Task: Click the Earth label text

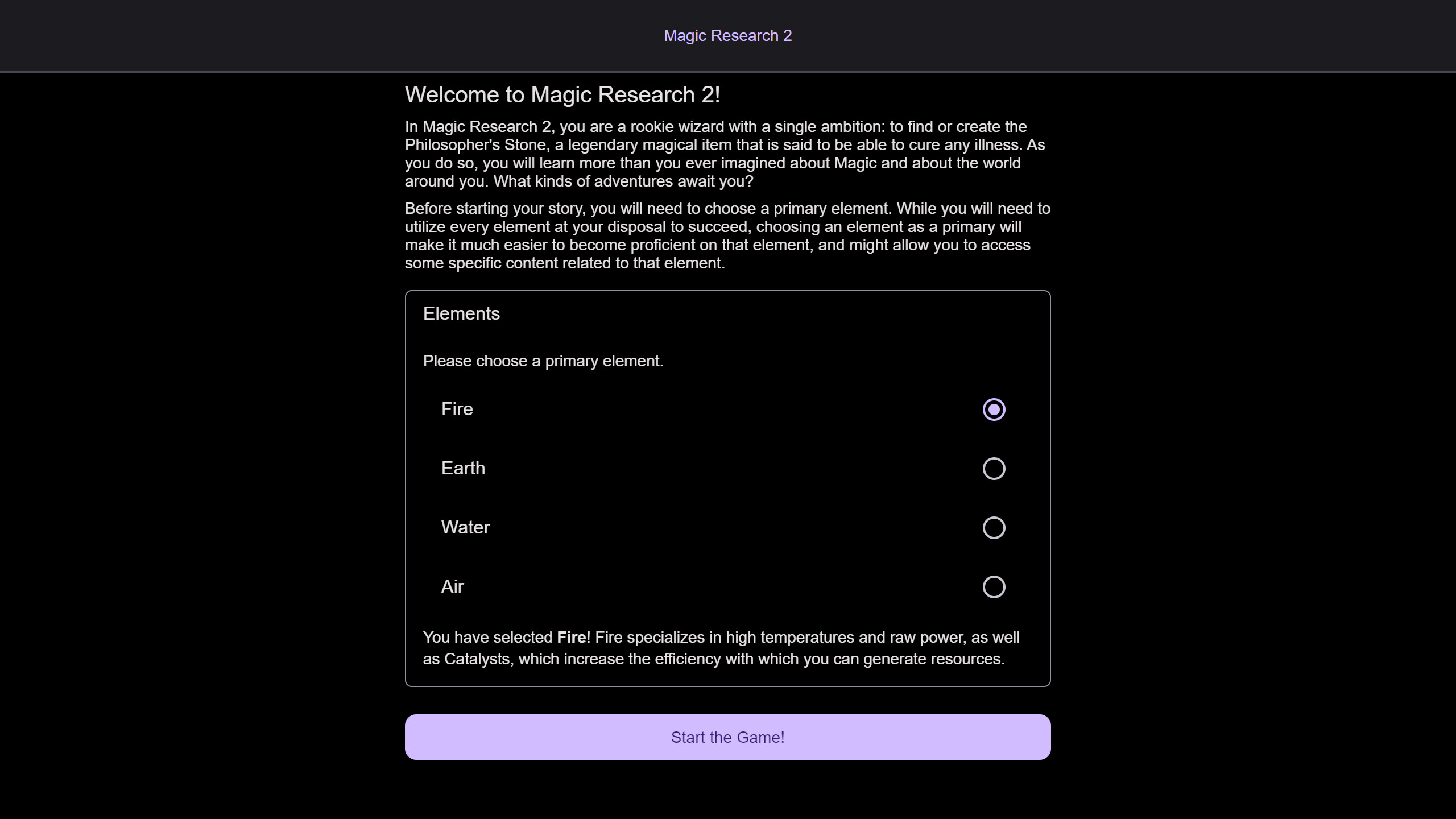Action: pyautogui.click(x=464, y=468)
